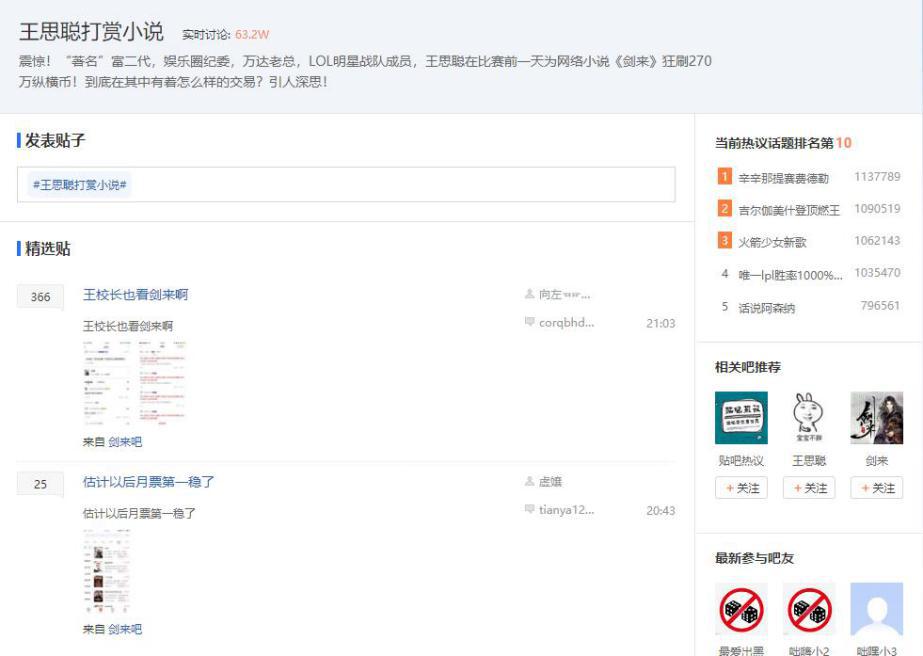
Task: Open 剑来 bar cover icon
Action: pos(876,418)
